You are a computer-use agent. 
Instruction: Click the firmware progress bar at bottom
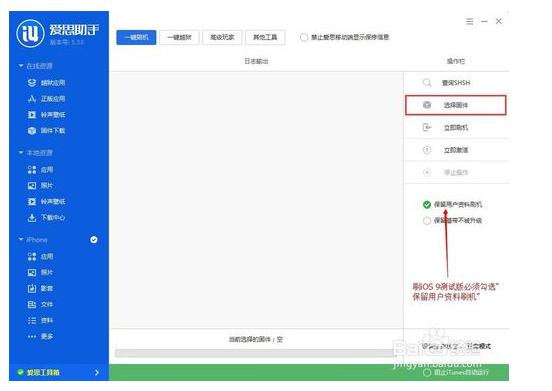click(x=256, y=353)
